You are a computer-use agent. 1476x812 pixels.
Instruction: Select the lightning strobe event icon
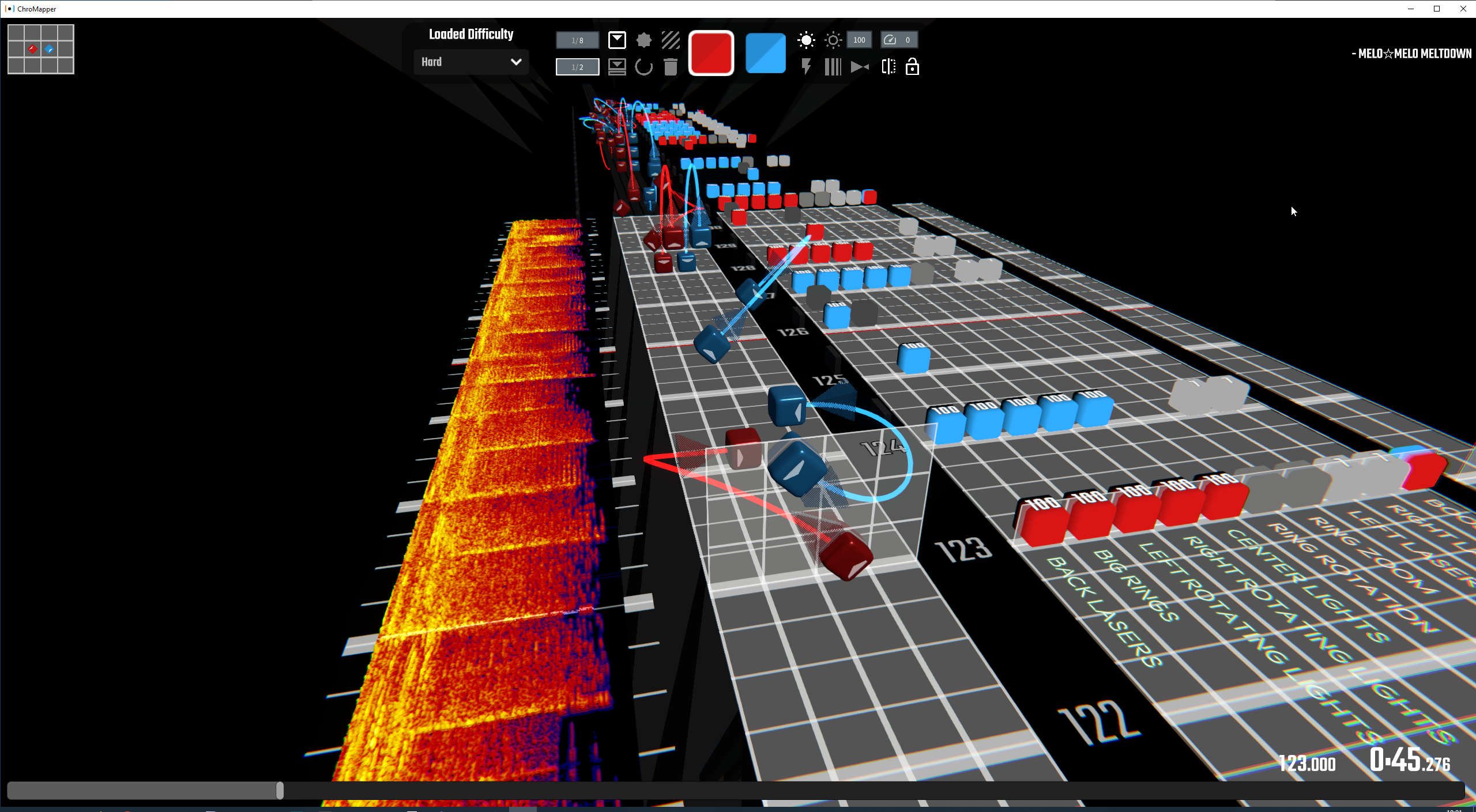(x=806, y=67)
